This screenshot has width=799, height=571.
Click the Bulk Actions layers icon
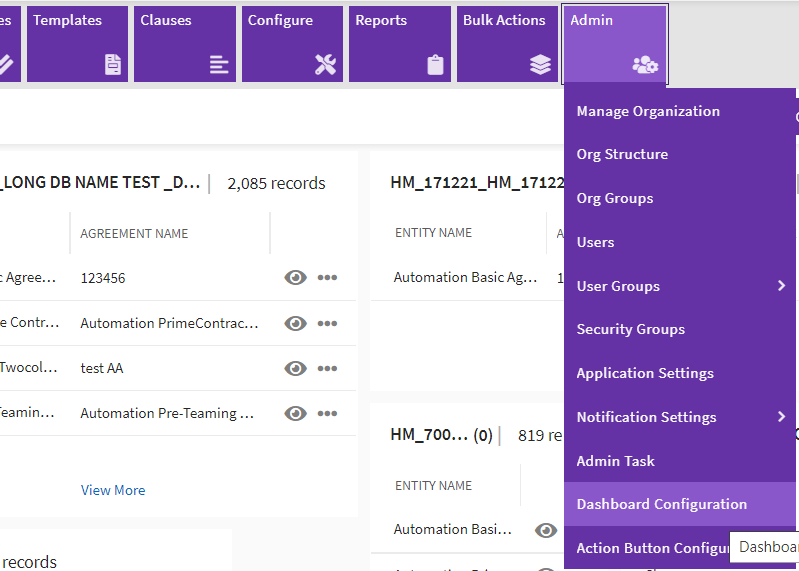pos(540,65)
